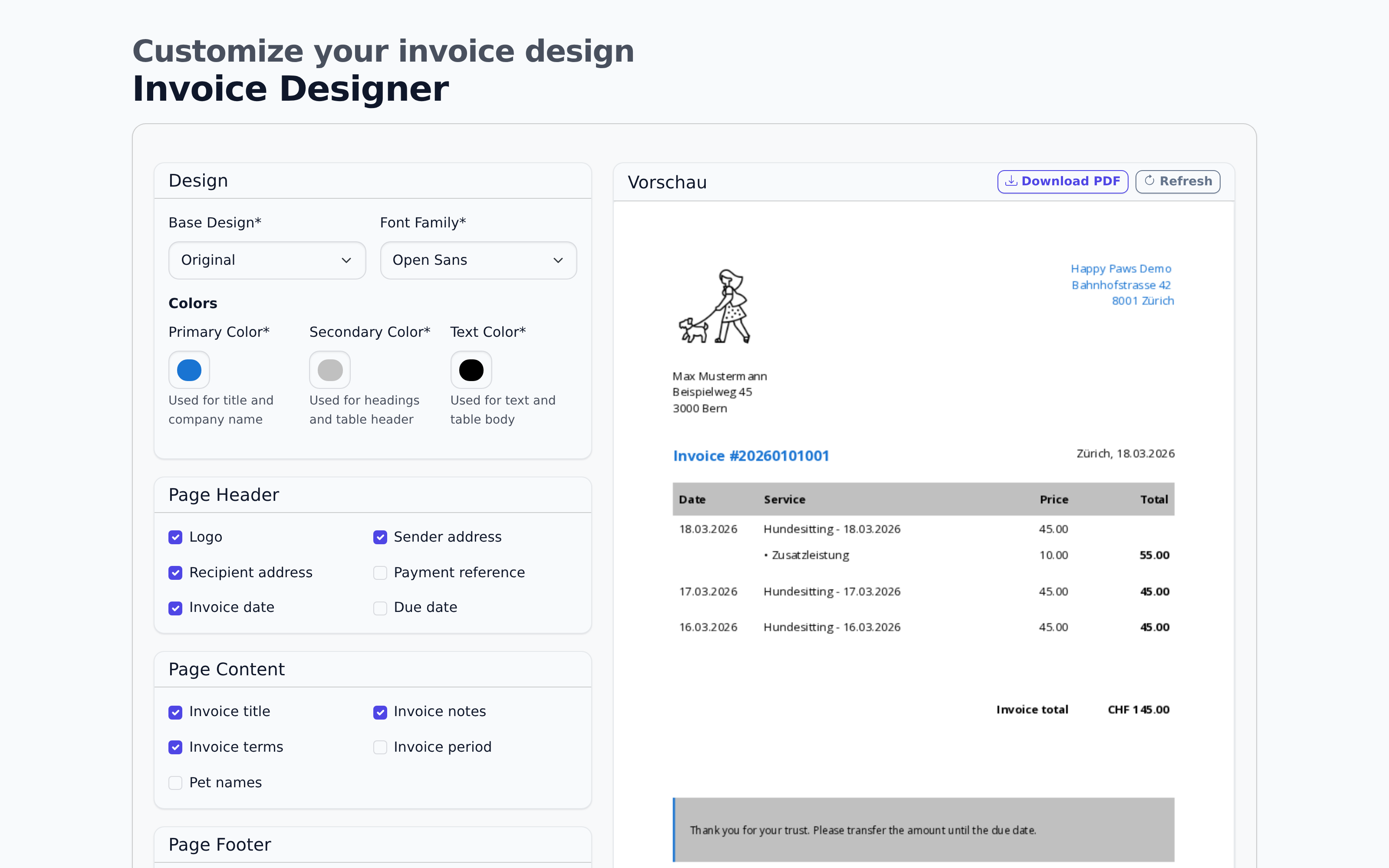Viewport: 1389px width, 868px height.
Task: Enable the Invoice period checkbox
Action: pos(379,747)
